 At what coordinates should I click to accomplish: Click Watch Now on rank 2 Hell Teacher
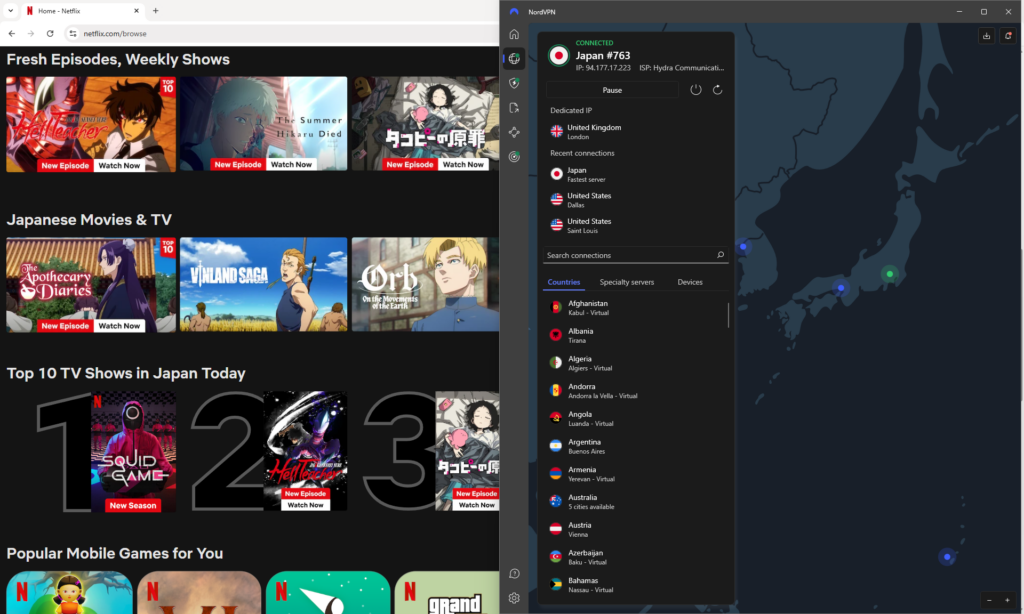click(306, 505)
